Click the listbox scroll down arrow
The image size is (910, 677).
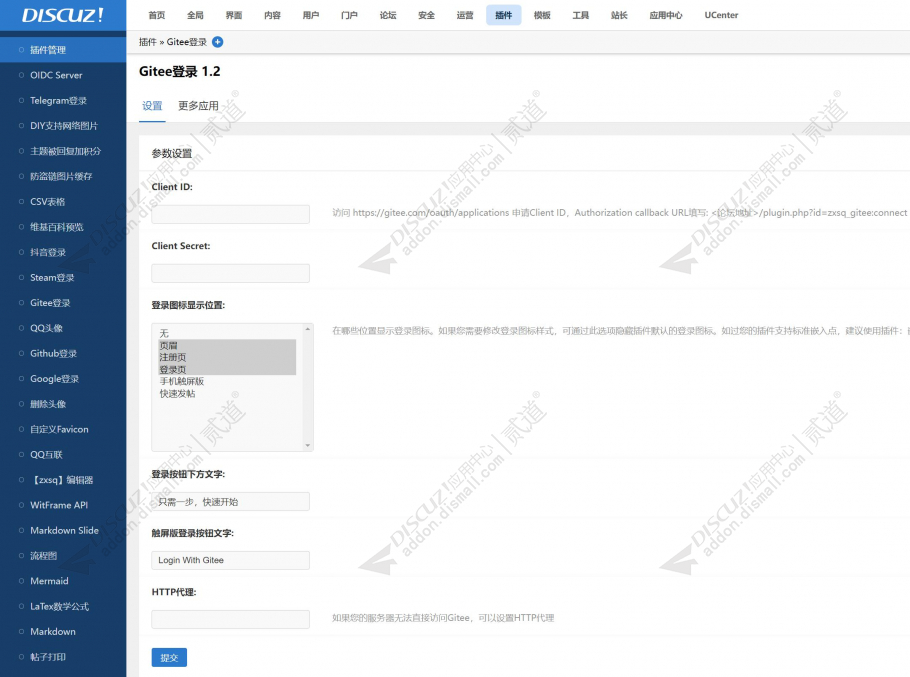308,446
